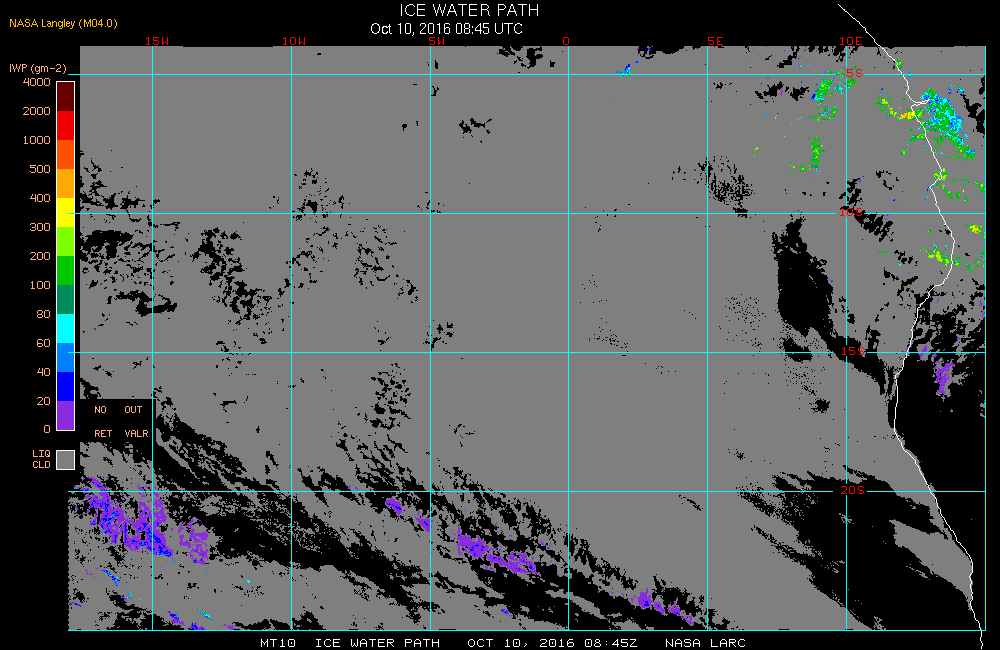The image size is (1000, 650).
Task: Click the OUT VALR legend label
Action: pyautogui.click(x=136, y=422)
